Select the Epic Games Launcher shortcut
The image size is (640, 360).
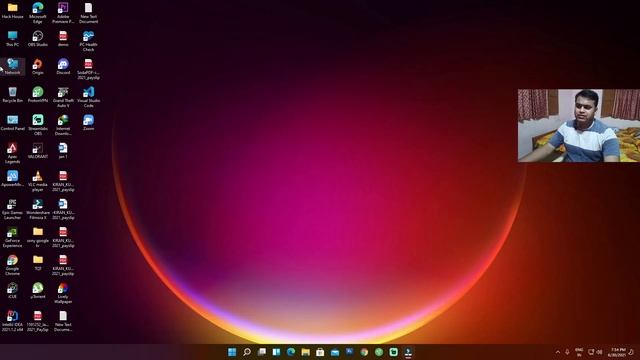click(x=12, y=209)
